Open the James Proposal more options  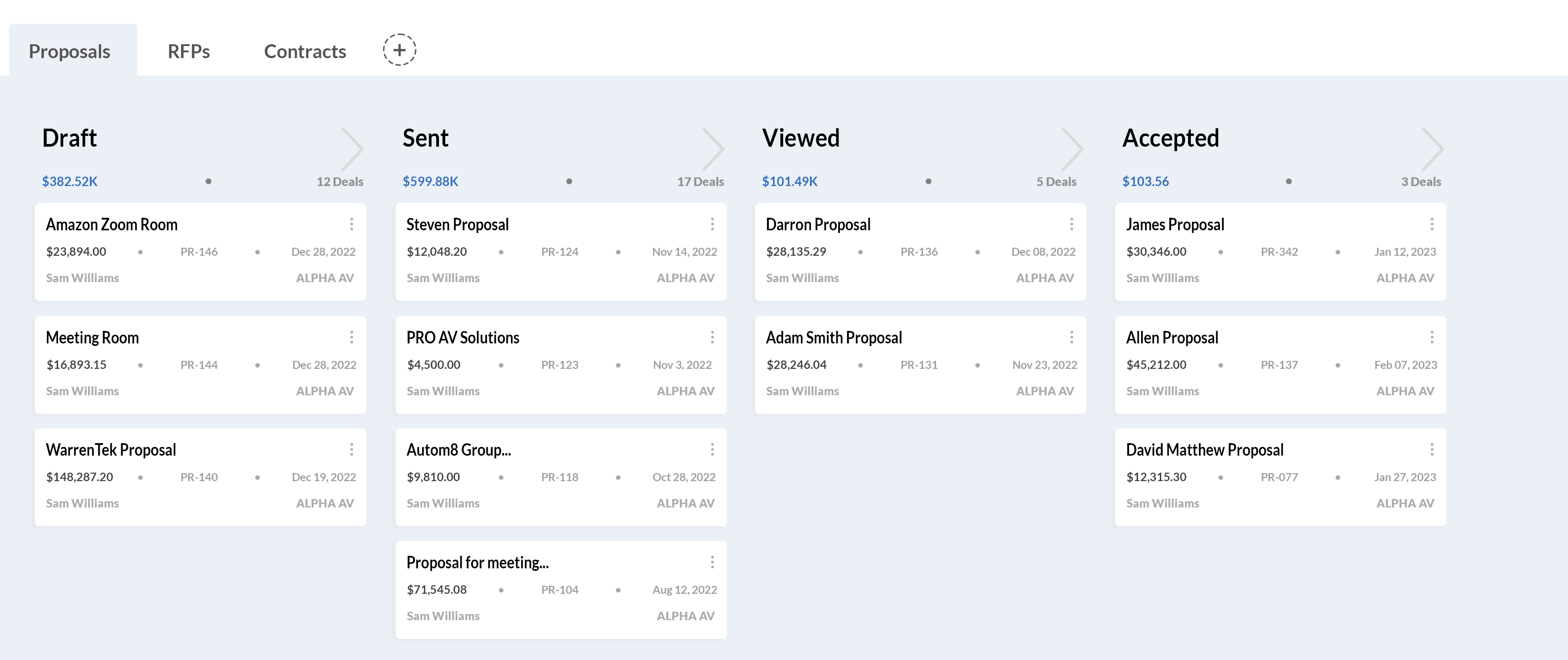tap(1431, 224)
